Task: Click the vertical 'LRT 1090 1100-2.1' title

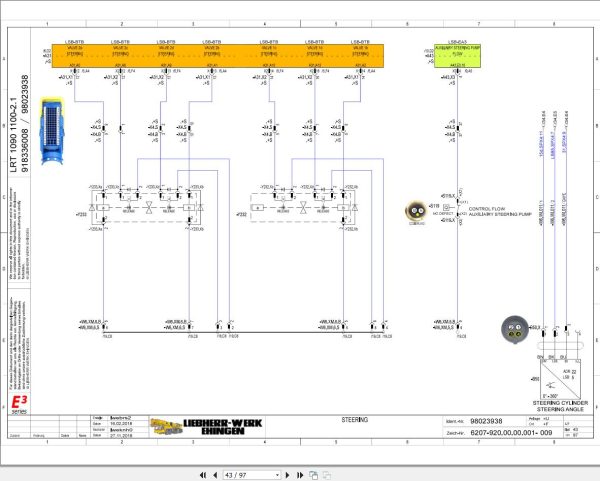Action: pyautogui.click(x=14, y=134)
